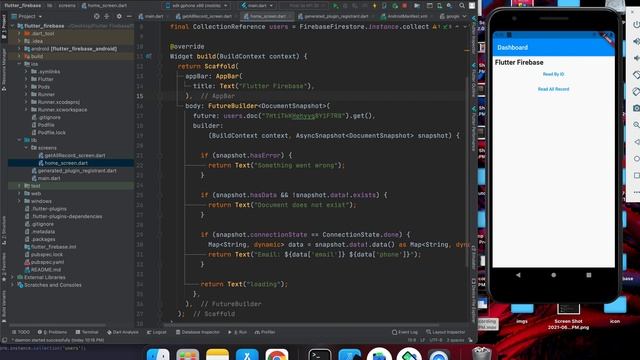Image resolution: width=640 pixels, height=360 pixels.
Task: Click the red Stop icon in toolbar
Action: tap(405, 6)
